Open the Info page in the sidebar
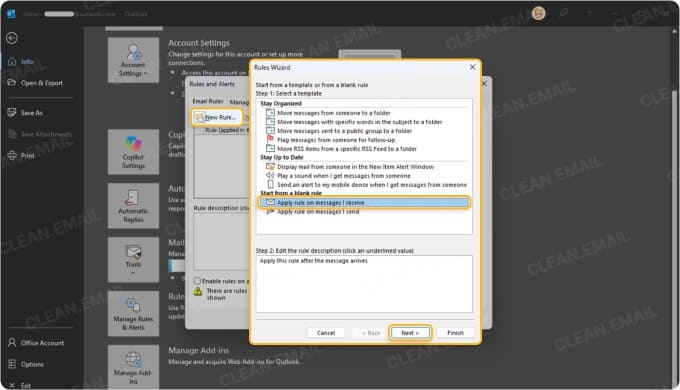680x390 pixels. (x=27, y=62)
